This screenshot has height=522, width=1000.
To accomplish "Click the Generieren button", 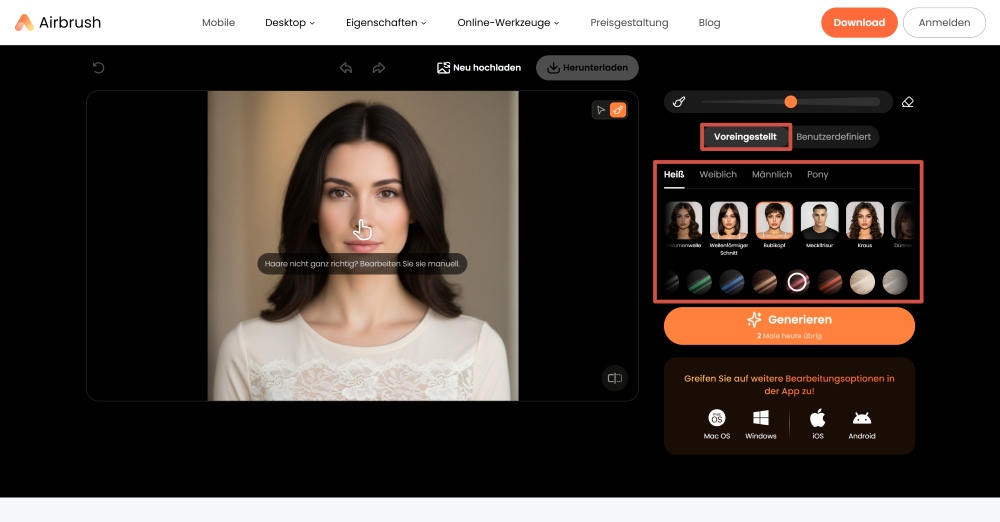I will point(790,326).
